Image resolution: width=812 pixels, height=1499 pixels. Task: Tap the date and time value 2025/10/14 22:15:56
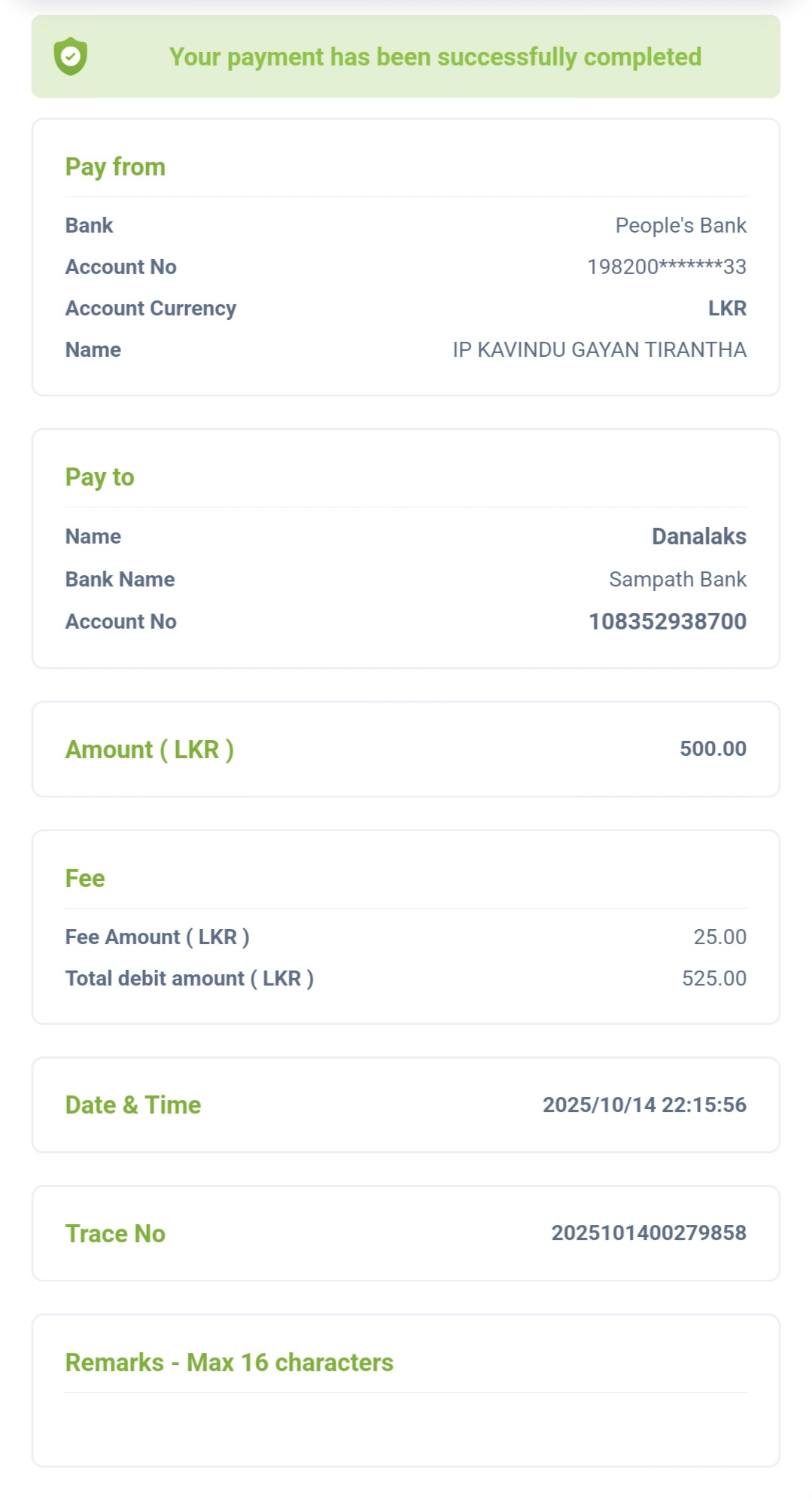coord(644,1105)
